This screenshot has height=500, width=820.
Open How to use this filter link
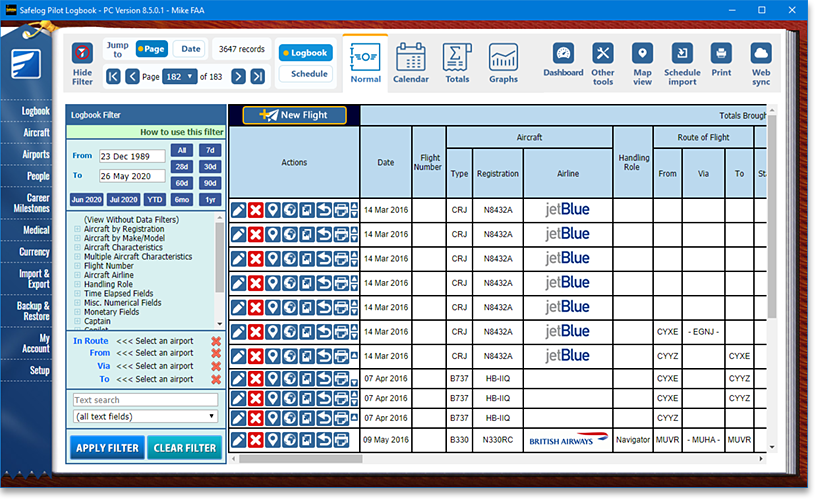pos(181,132)
